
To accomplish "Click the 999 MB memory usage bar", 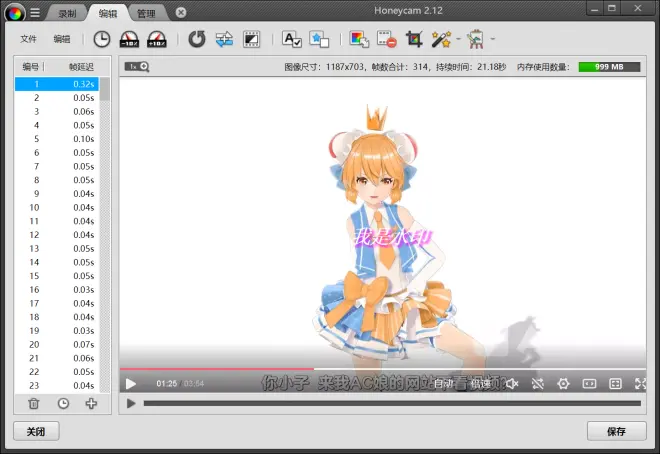I will 609,67.
